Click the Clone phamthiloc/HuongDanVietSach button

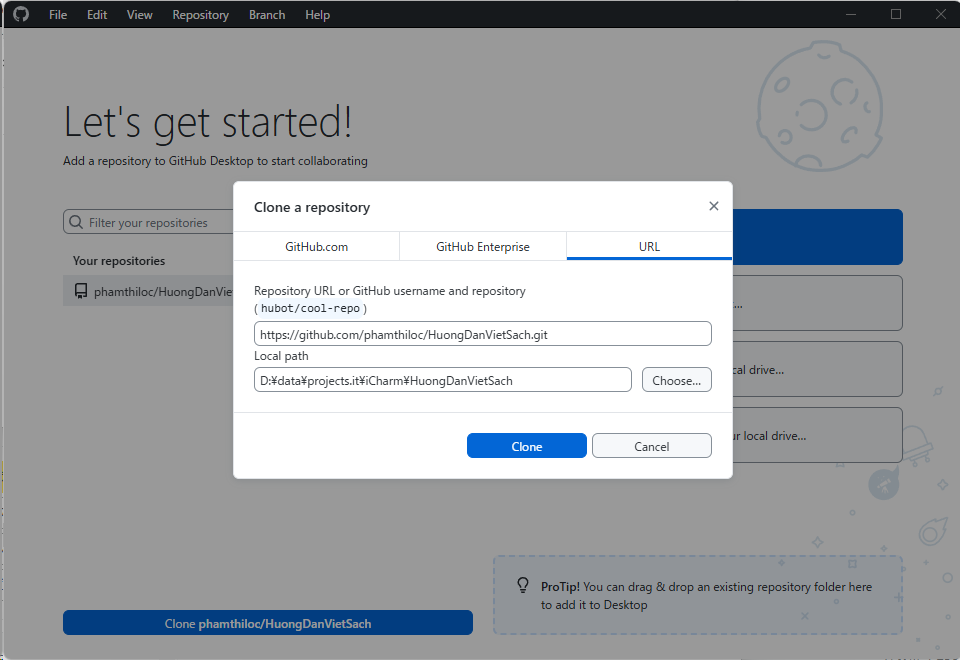pyautogui.click(x=268, y=623)
